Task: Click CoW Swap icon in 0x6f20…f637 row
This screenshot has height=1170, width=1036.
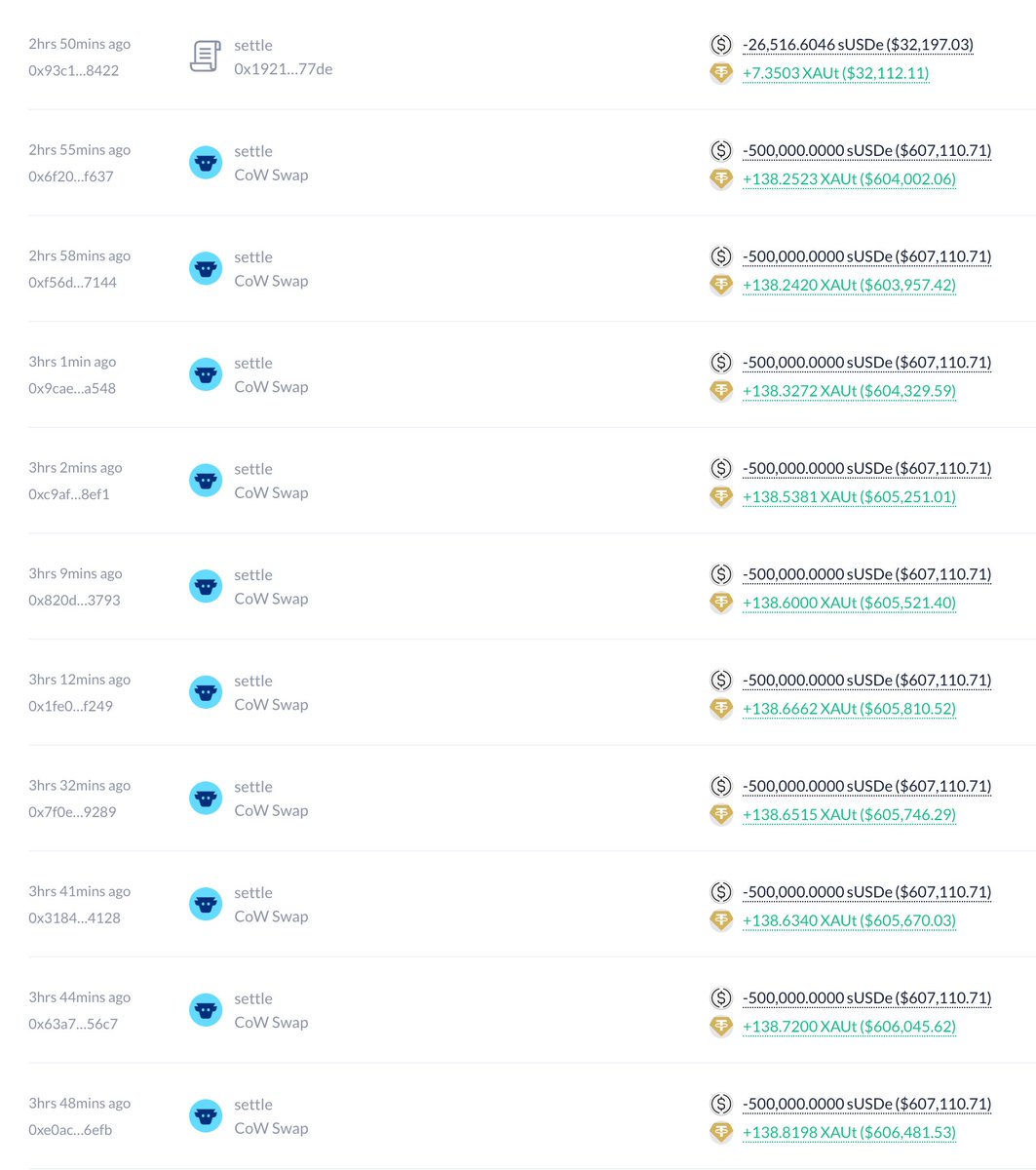Action: pos(205,163)
